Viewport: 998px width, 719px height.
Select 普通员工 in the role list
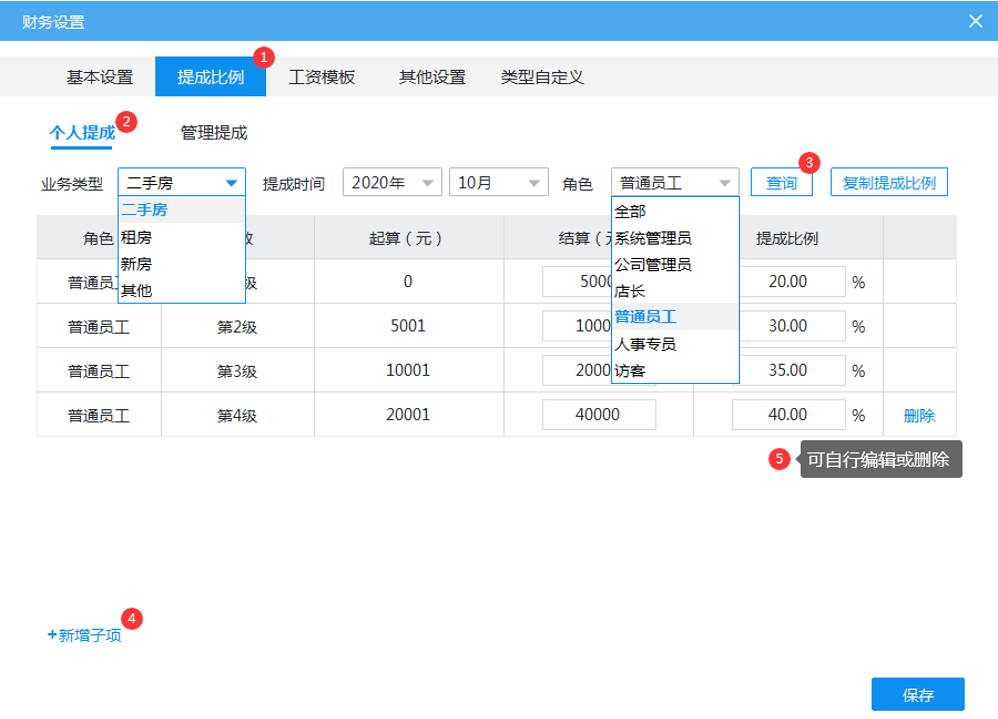[x=675, y=316]
